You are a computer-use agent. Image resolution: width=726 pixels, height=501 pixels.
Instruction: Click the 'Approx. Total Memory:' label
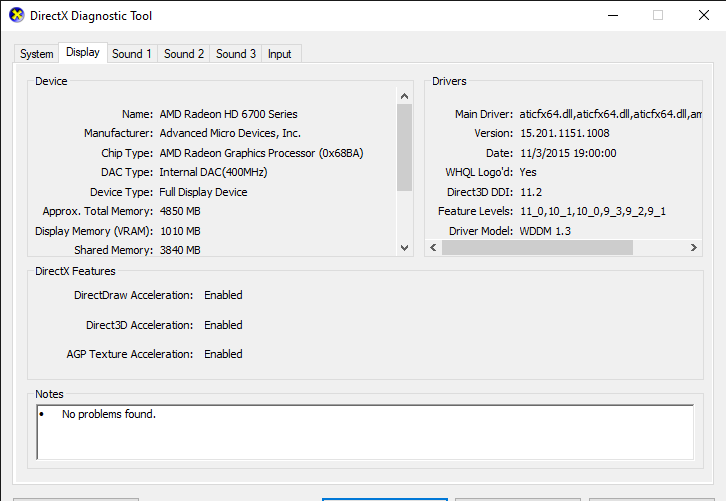(98, 212)
